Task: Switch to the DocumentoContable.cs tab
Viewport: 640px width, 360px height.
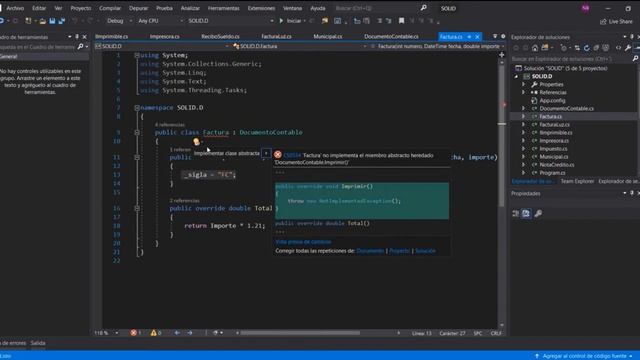Action: pos(391,36)
